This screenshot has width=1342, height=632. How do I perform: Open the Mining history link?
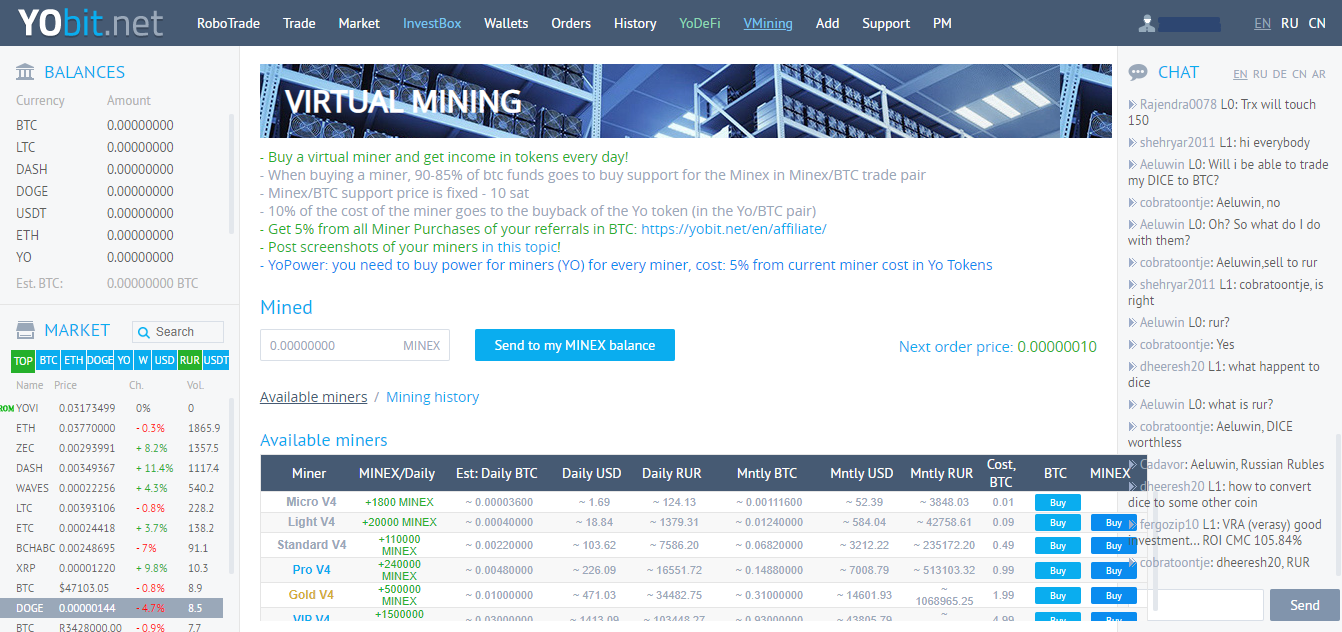pyautogui.click(x=432, y=397)
